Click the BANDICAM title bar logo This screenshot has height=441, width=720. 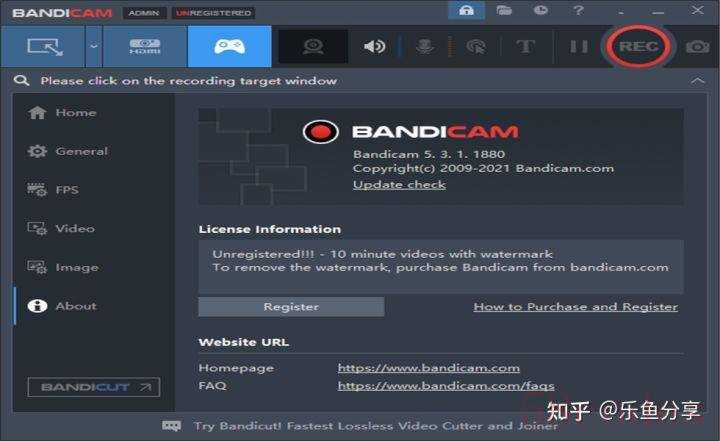coord(62,13)
